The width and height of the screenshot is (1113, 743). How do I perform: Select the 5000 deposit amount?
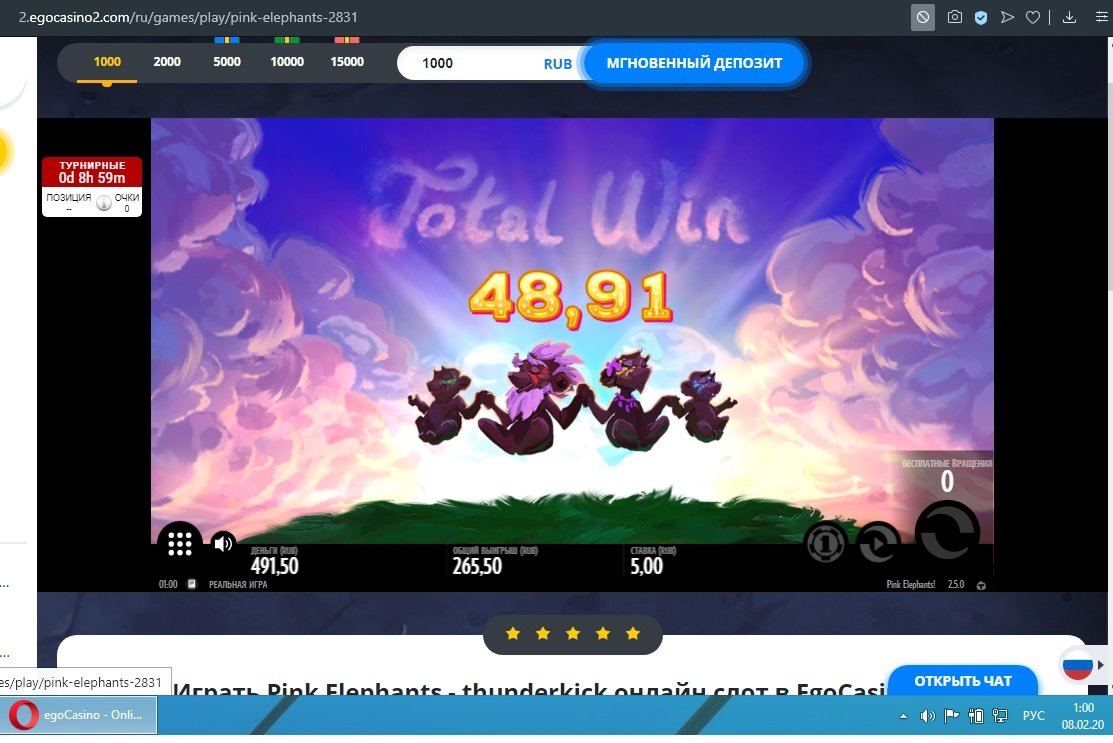tap(227, 62)
